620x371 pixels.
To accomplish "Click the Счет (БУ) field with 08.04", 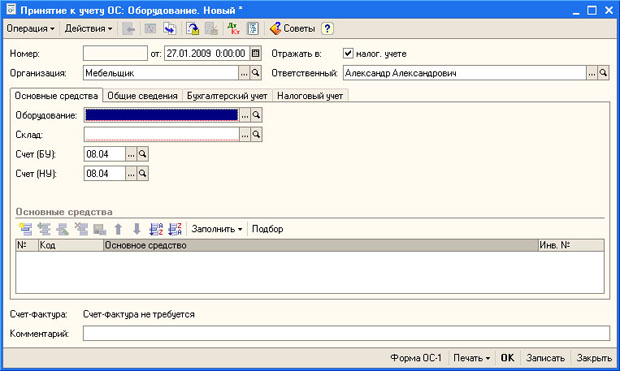I will (105, 154).
